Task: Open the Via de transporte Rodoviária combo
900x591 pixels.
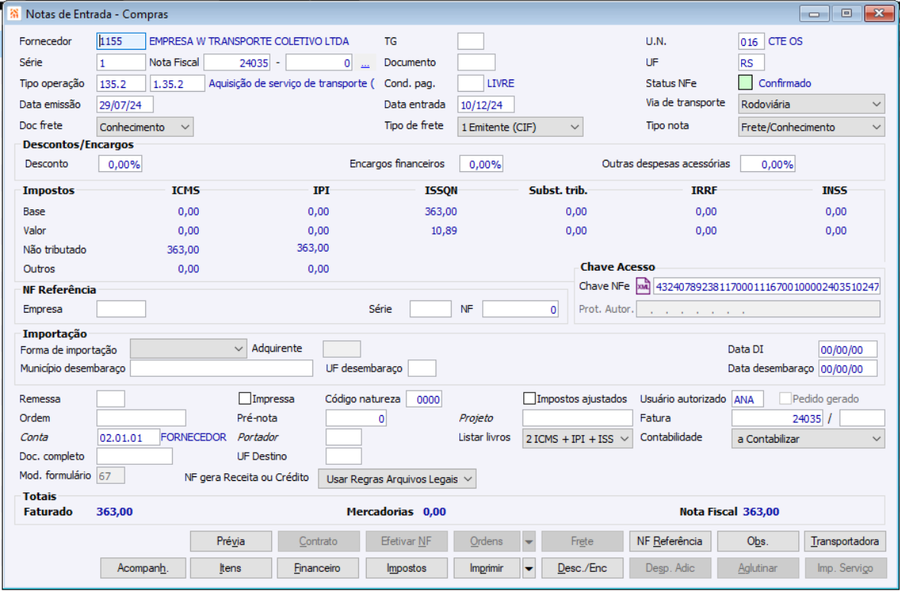Action: [811, 104]
